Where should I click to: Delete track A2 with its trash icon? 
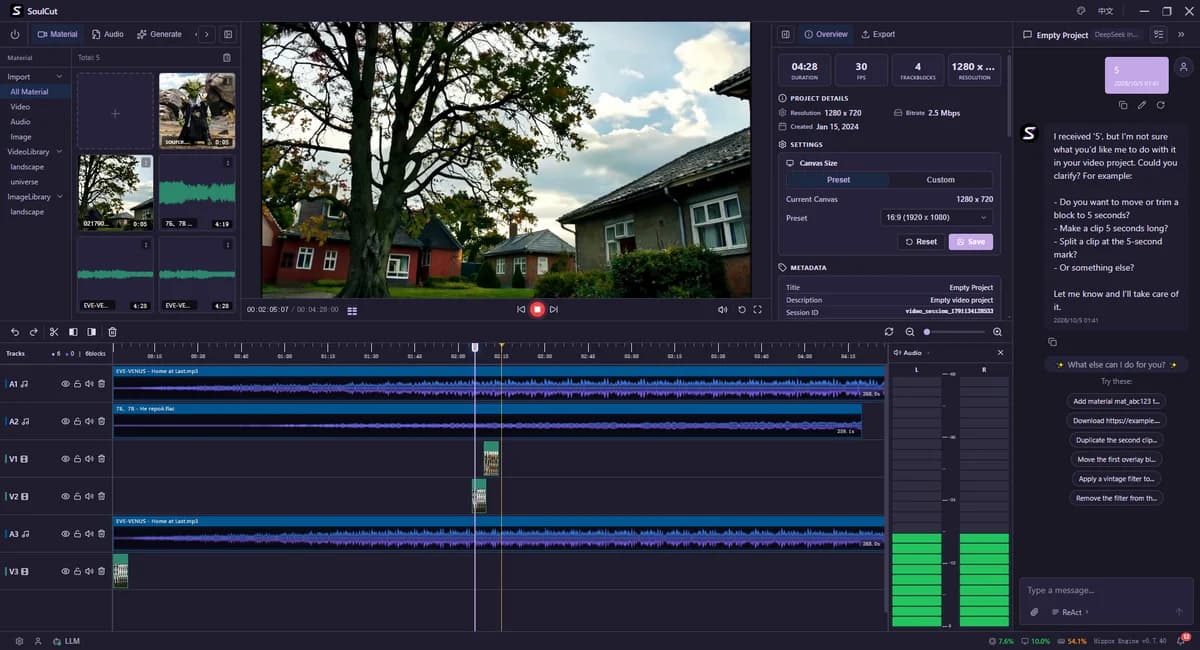(x=102, y=421)
